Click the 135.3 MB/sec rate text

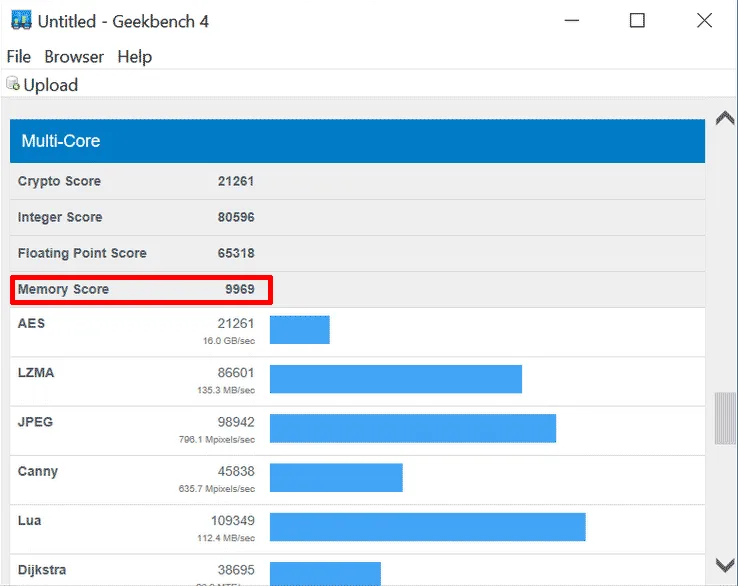point(226,390)
